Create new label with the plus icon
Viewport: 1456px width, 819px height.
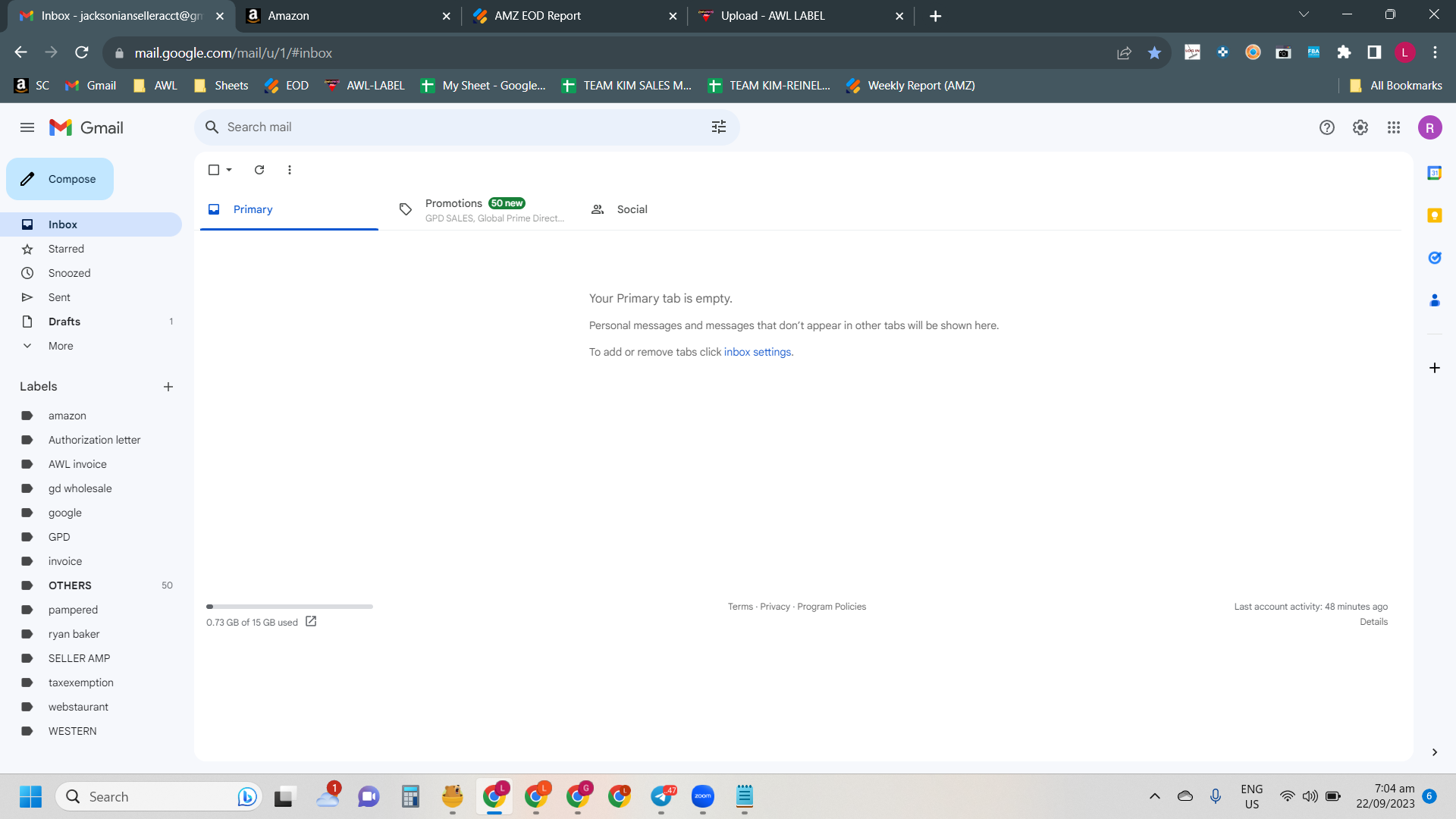168,387
